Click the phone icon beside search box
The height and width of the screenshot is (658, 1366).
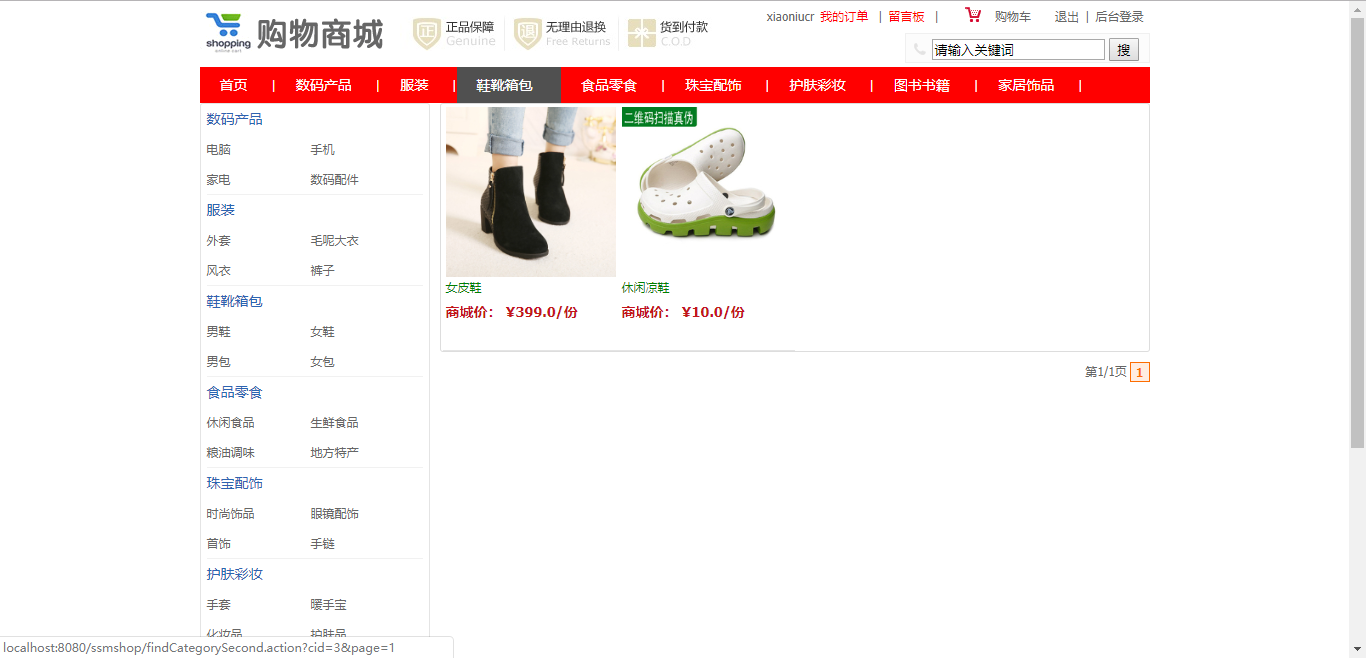[x=919, y=49]
